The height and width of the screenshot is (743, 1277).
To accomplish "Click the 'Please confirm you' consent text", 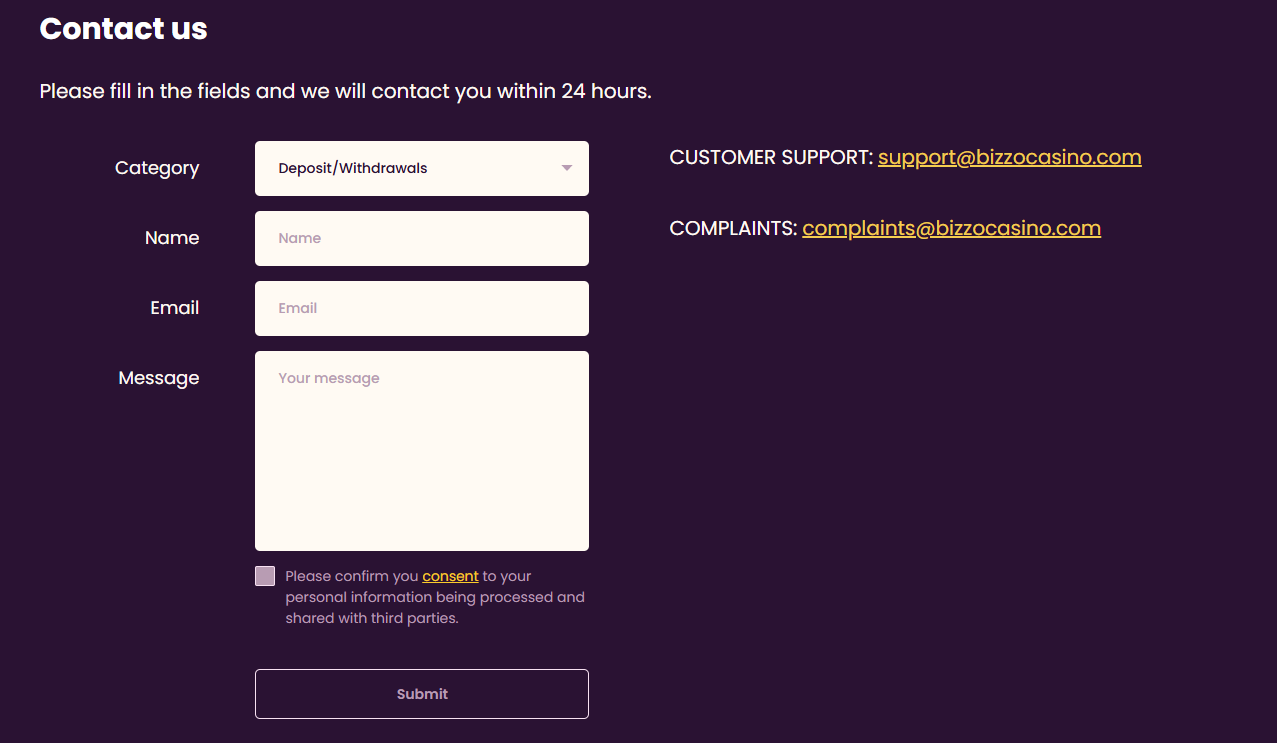I will [351, 576].
